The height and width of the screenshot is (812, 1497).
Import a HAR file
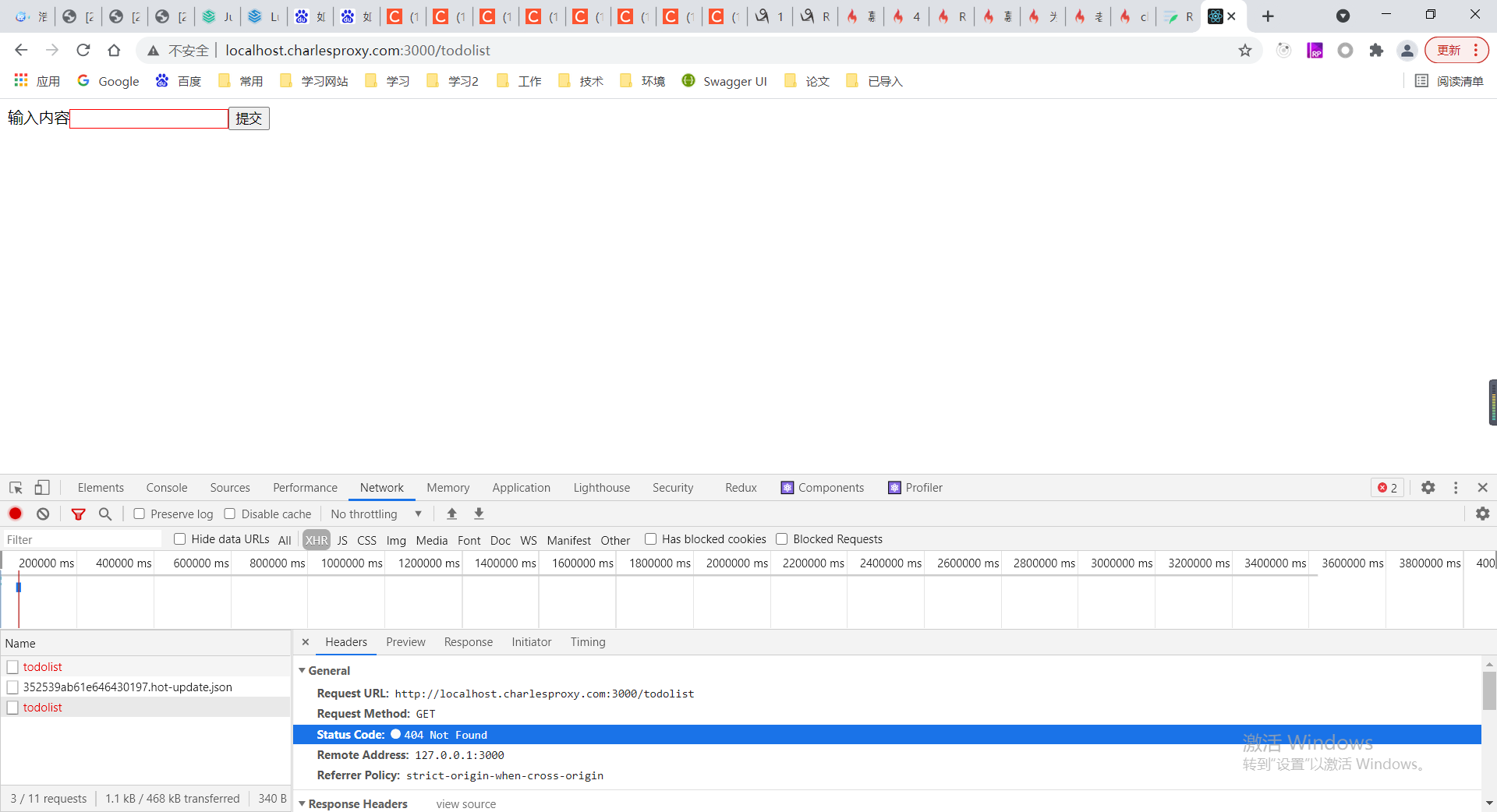coord(451,514)
